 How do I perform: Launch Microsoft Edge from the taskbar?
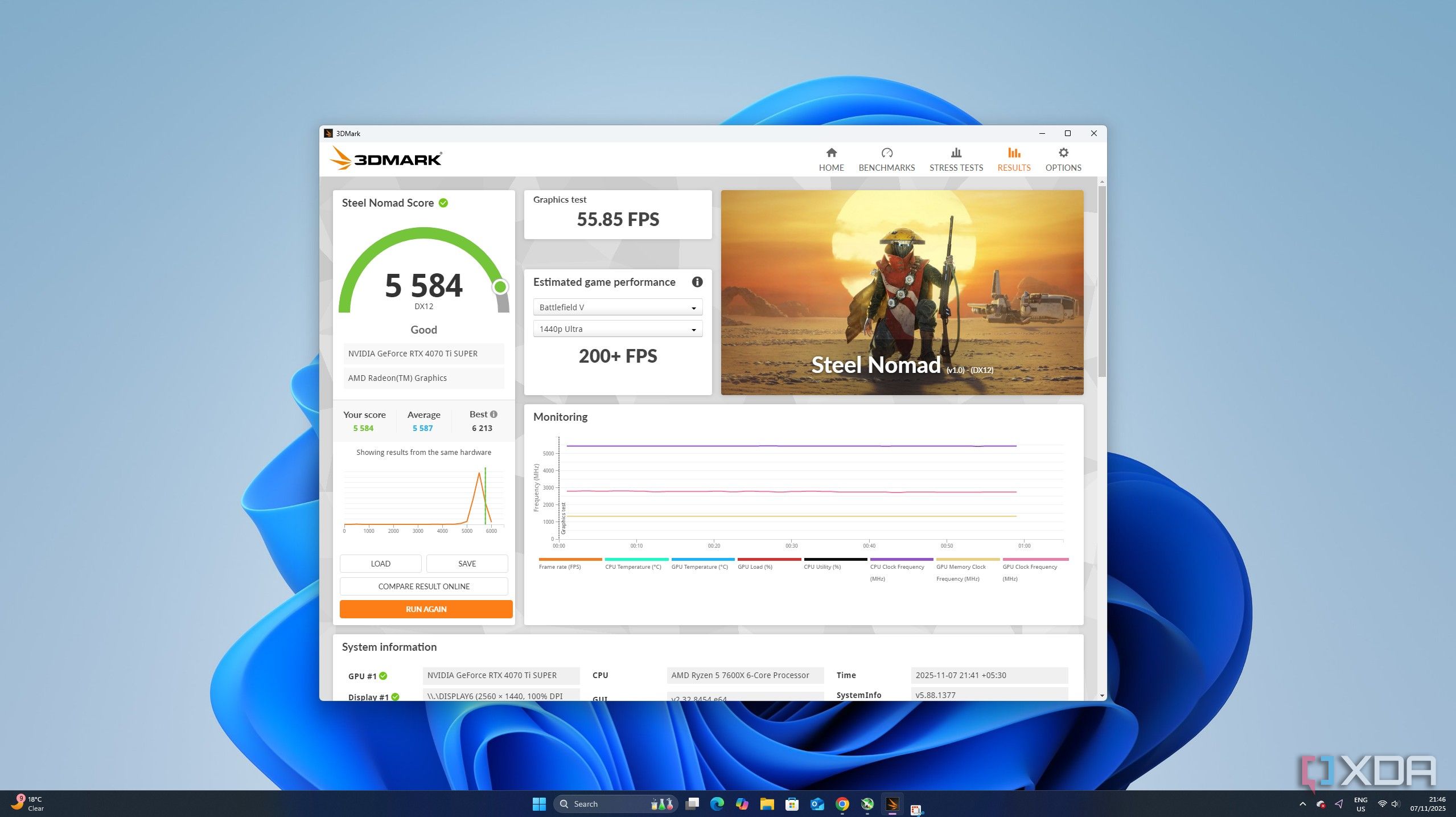(x=717, y=803)
